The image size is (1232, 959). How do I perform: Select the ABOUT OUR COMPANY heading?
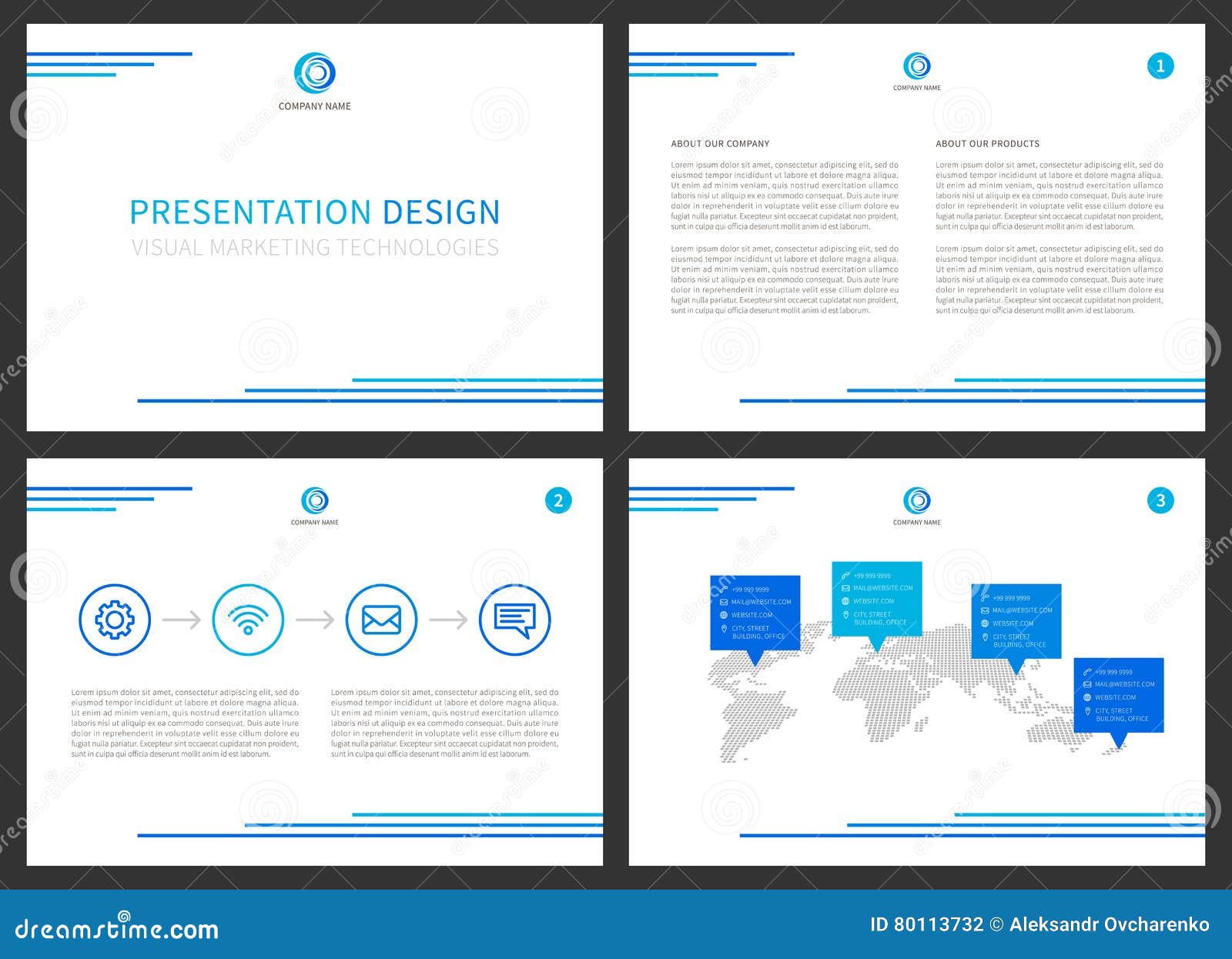pyautogui.click(x=720, y=143)
